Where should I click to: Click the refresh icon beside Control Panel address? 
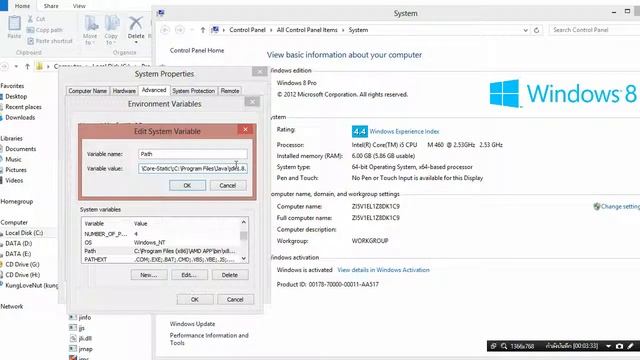coord(536,30)
